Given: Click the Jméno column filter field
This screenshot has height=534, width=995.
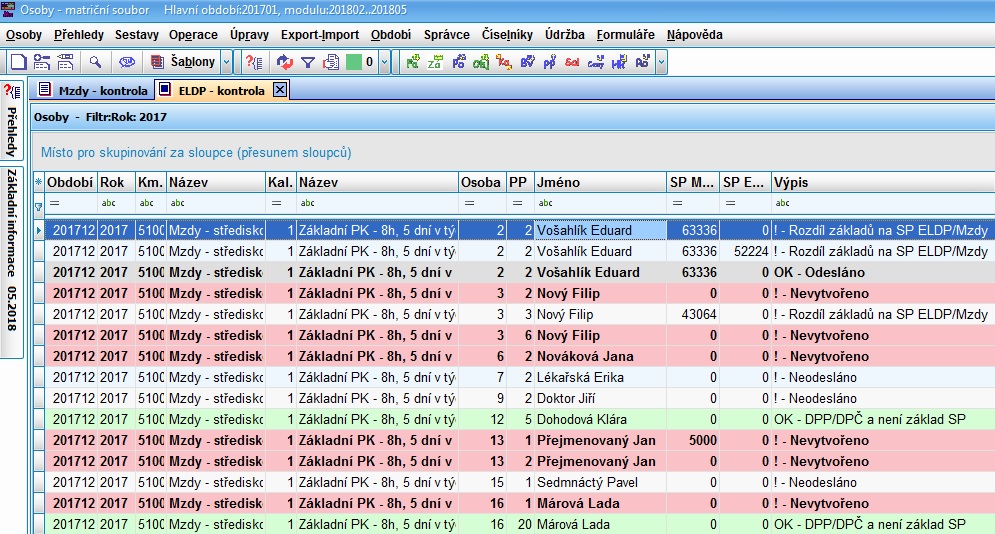Looking at the screenshot, I should click(600, 203).
